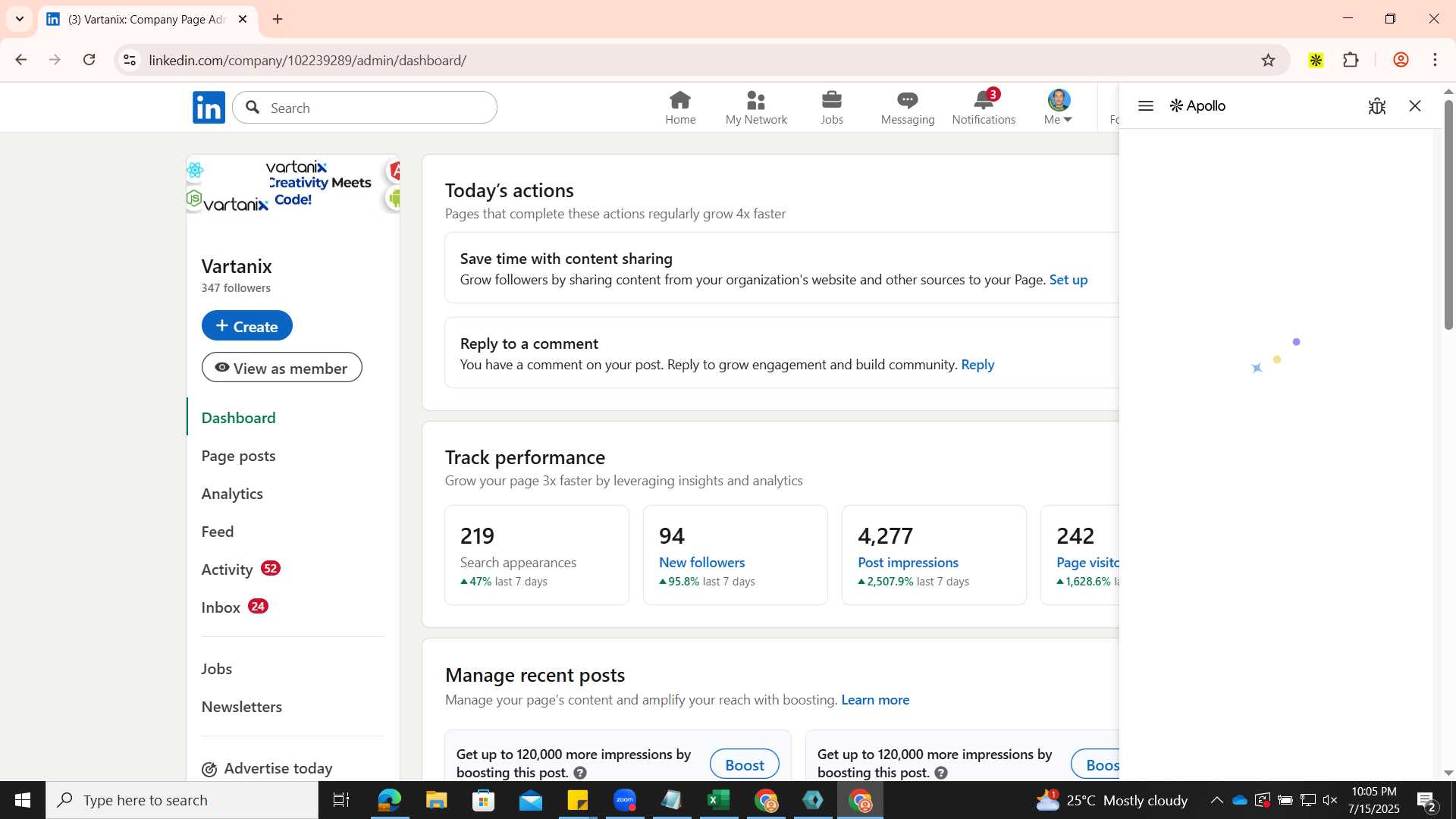The width and height of the screenshot is (1456, 819).
Task: Open New followers analytics link
Action: (x=702, y=563)
